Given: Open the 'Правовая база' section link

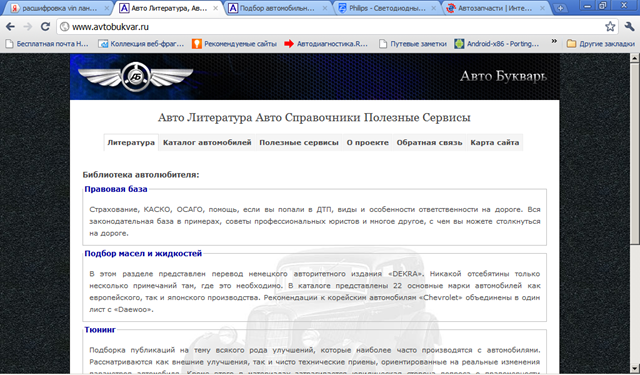Looking at the screenshot, I should tap(116, 189).
